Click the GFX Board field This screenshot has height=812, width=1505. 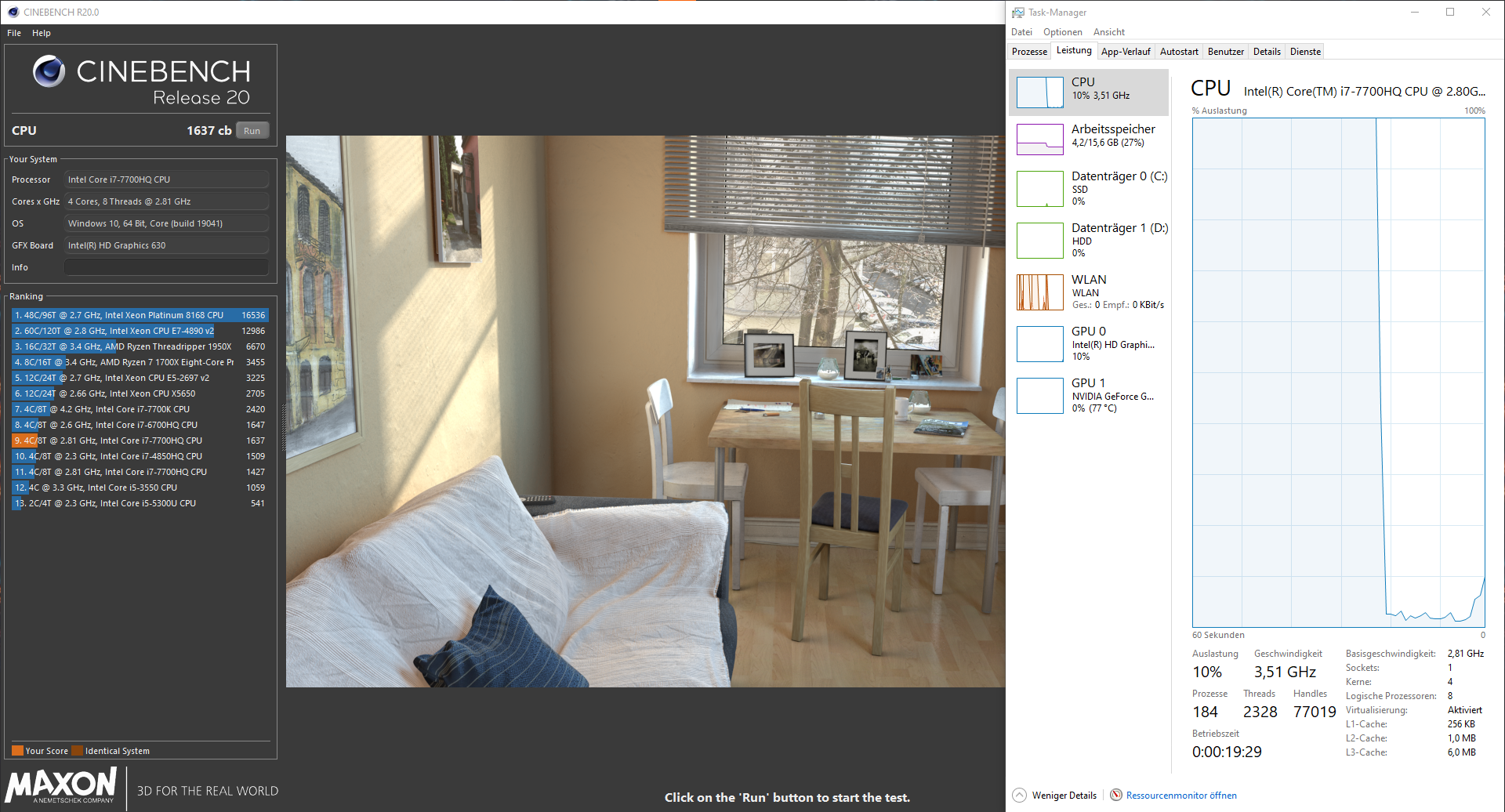pyautogui.click(x=166, y=245)
